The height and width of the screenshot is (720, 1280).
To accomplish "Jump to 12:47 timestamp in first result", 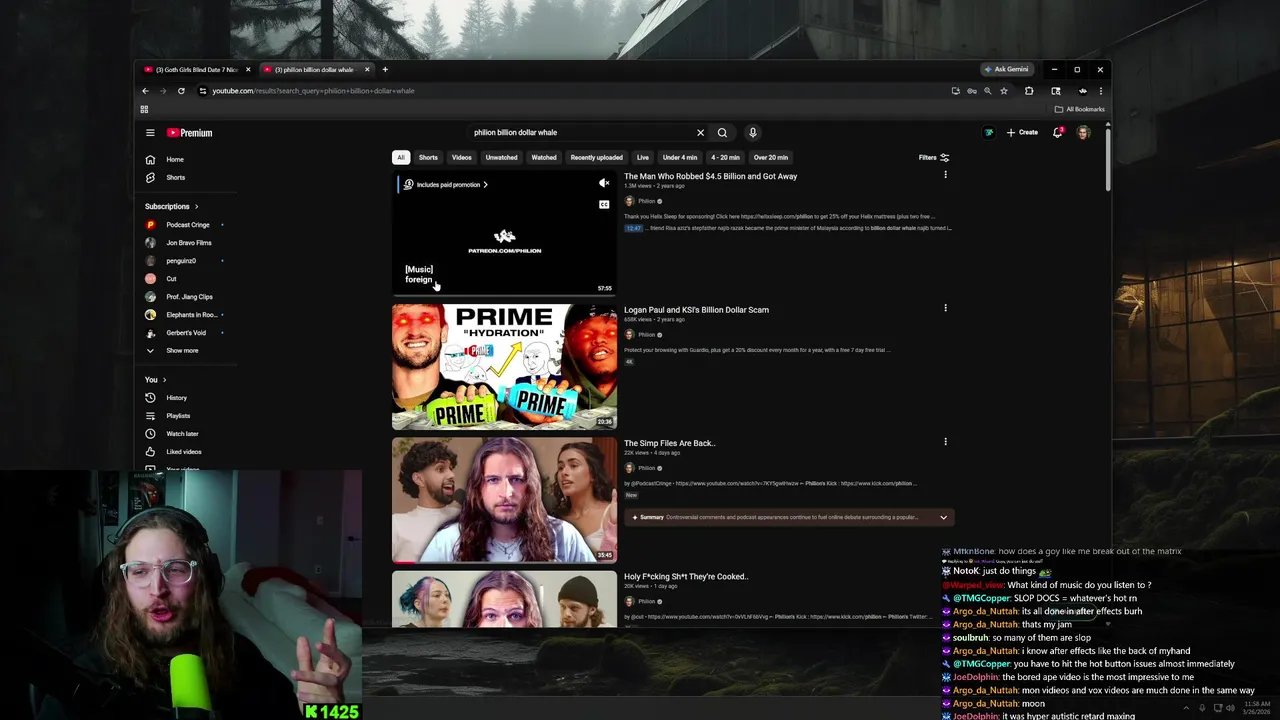I will [633, 228].
